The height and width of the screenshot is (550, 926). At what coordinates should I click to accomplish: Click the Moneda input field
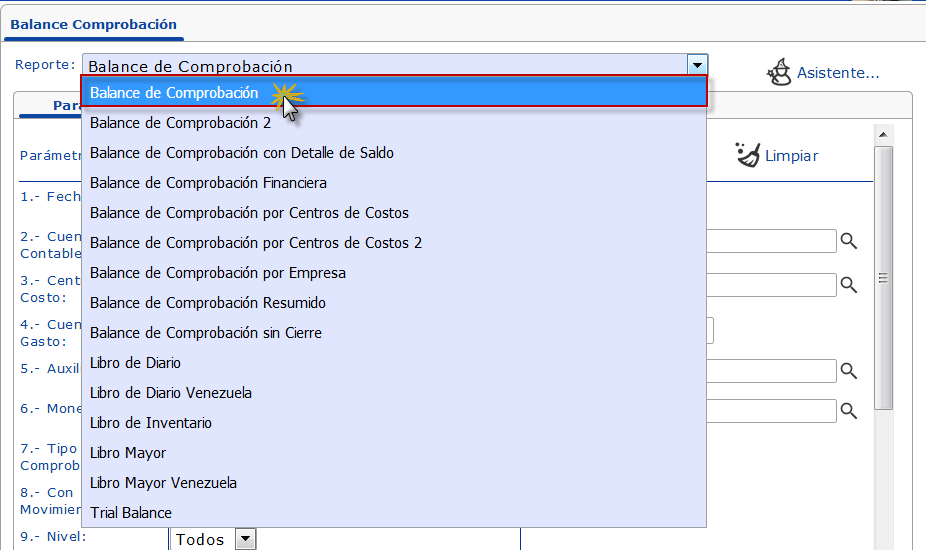(771, 411)
